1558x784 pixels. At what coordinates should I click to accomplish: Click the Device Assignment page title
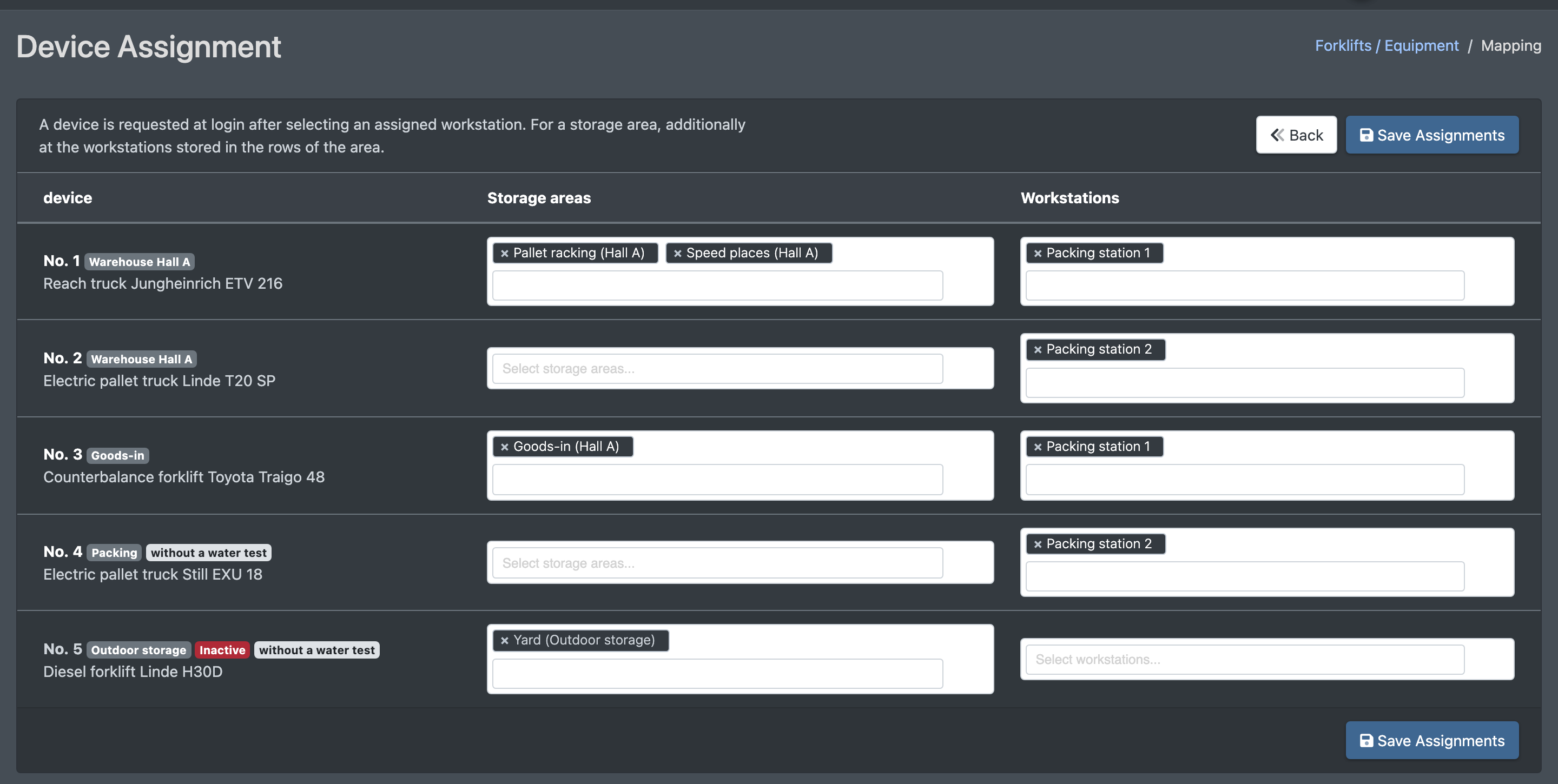149,46
